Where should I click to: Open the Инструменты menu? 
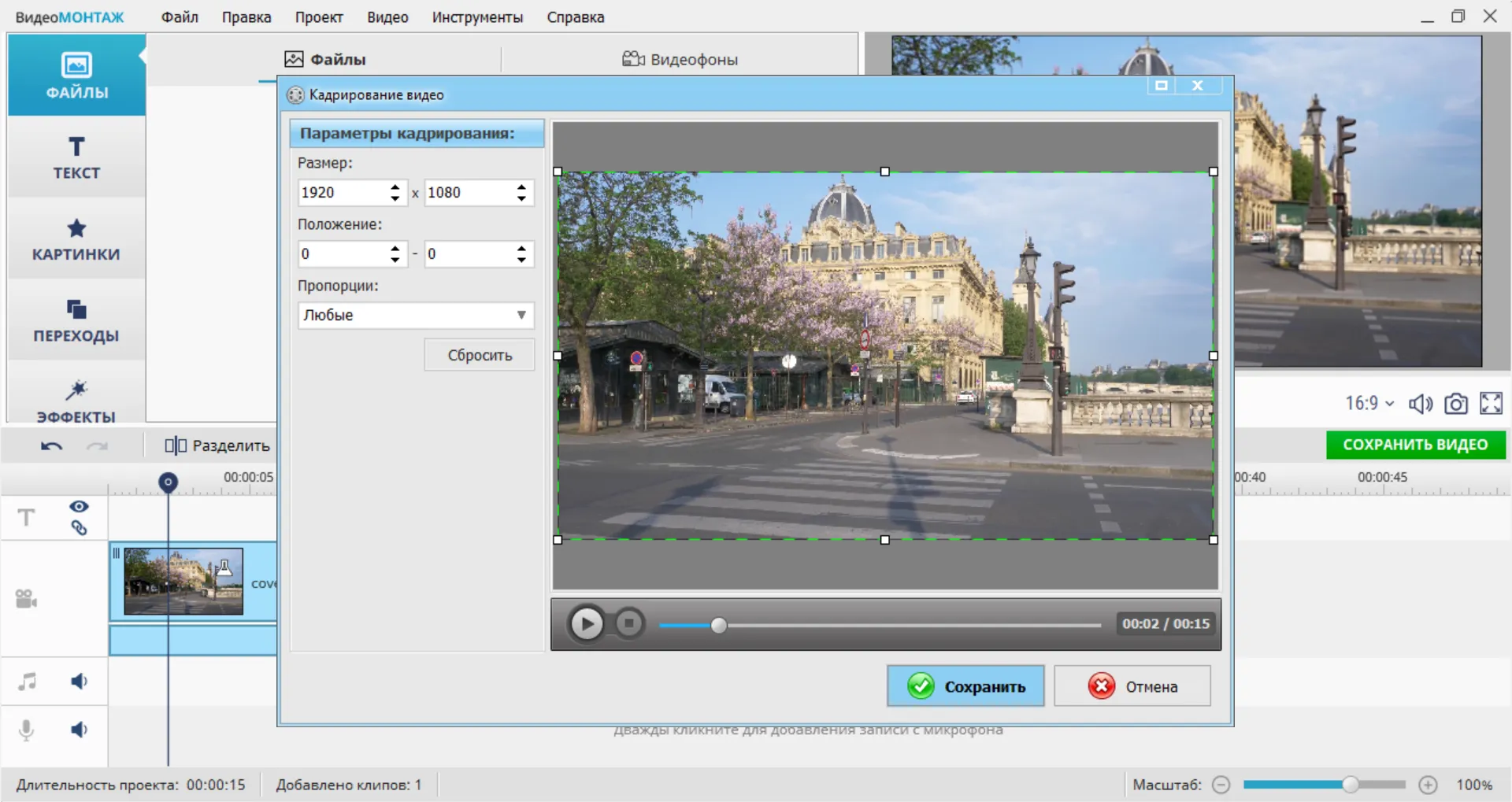[477, 17]
